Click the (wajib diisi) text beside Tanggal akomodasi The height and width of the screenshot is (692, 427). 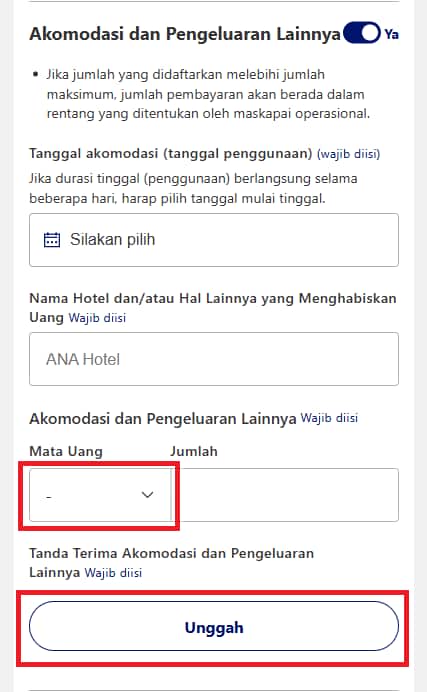(x=348, y=154)
